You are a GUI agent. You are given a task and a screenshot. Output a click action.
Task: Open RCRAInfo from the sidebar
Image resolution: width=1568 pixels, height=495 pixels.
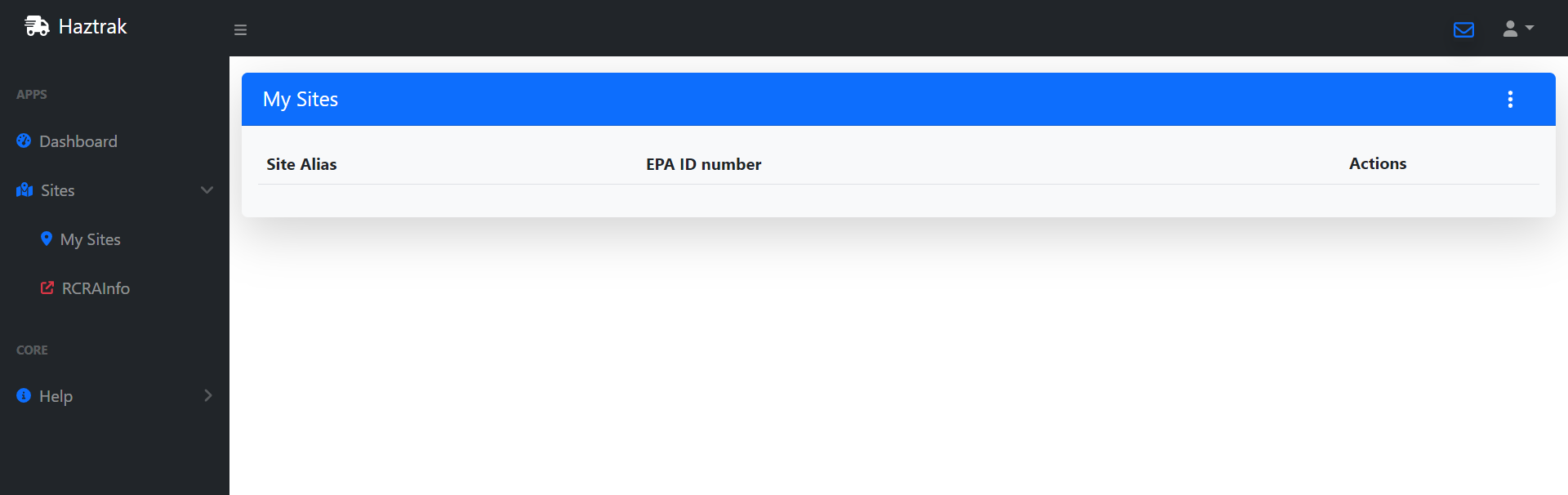[96, 288]
